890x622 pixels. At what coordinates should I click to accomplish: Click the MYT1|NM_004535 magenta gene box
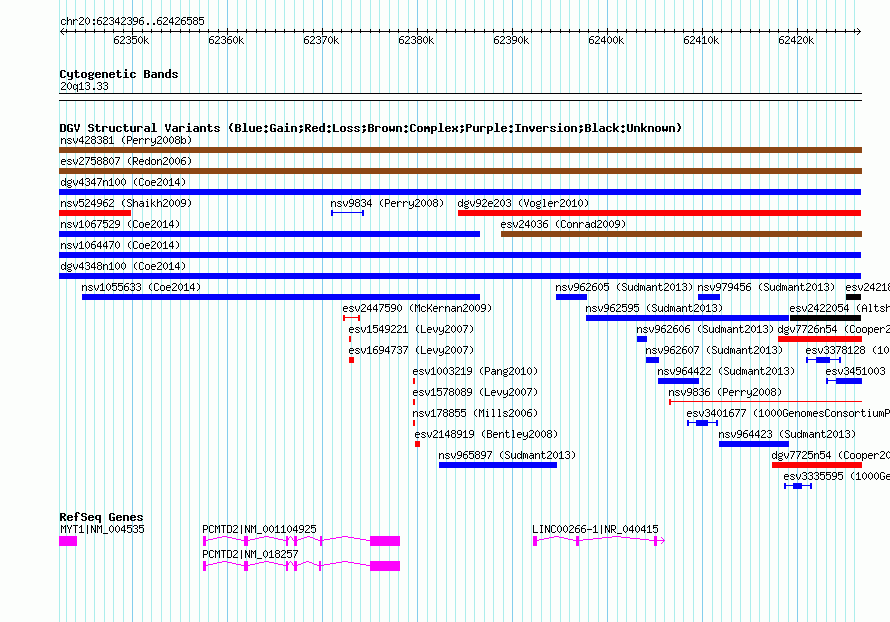68,541
